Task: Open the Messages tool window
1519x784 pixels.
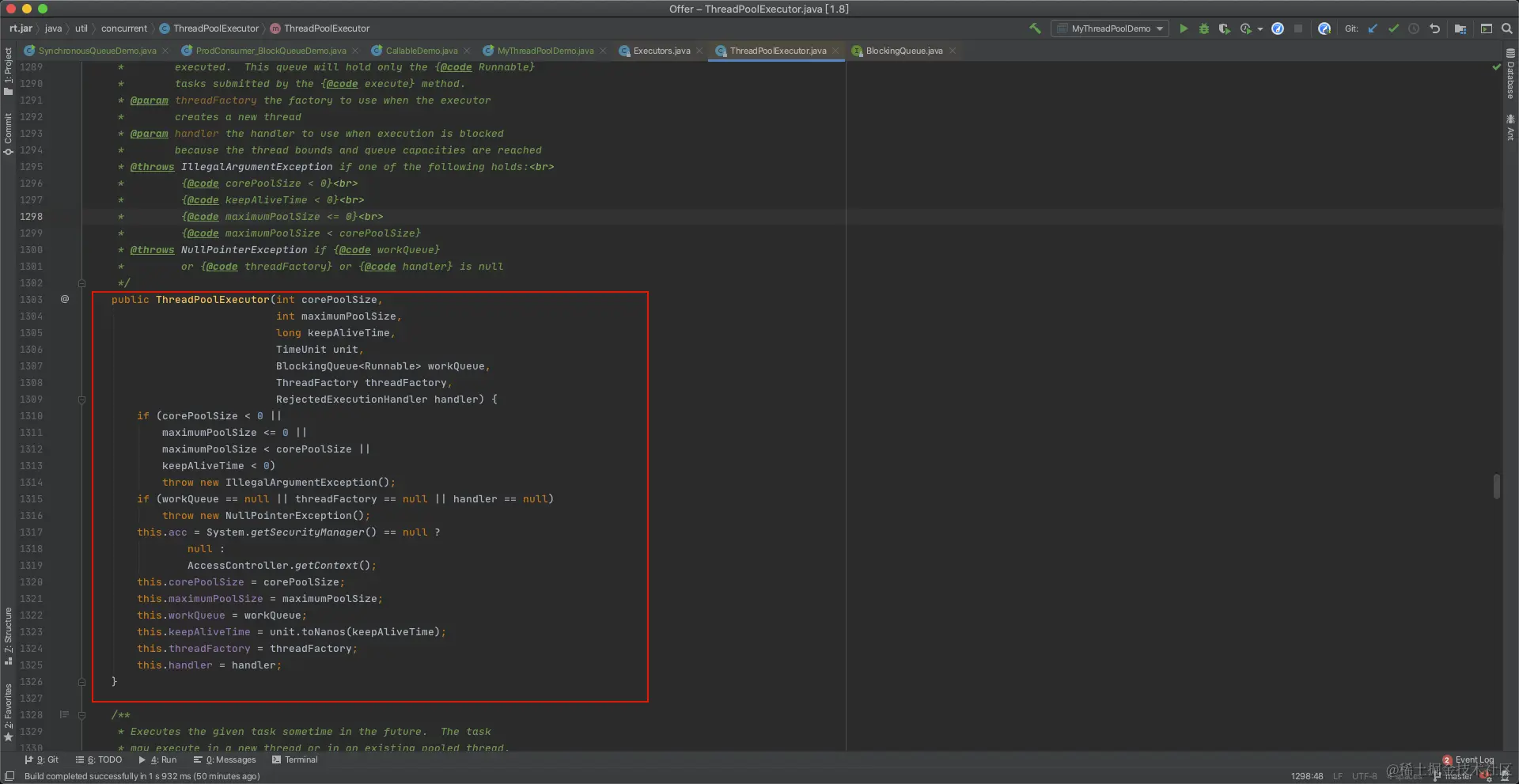Action: click(225, 759)
